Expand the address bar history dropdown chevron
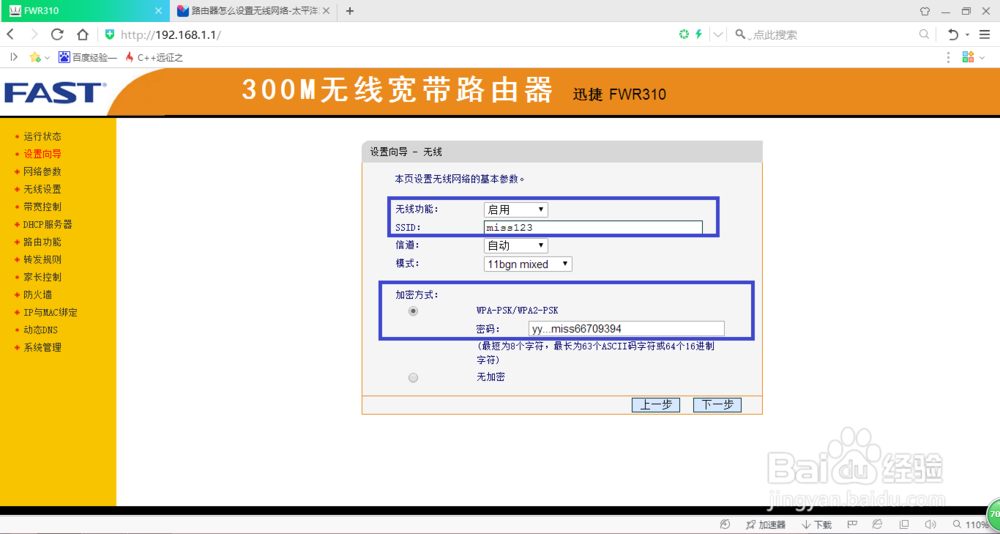This screenshot has width=1000, height=534. pyautogui.click(x=719, y=34)
